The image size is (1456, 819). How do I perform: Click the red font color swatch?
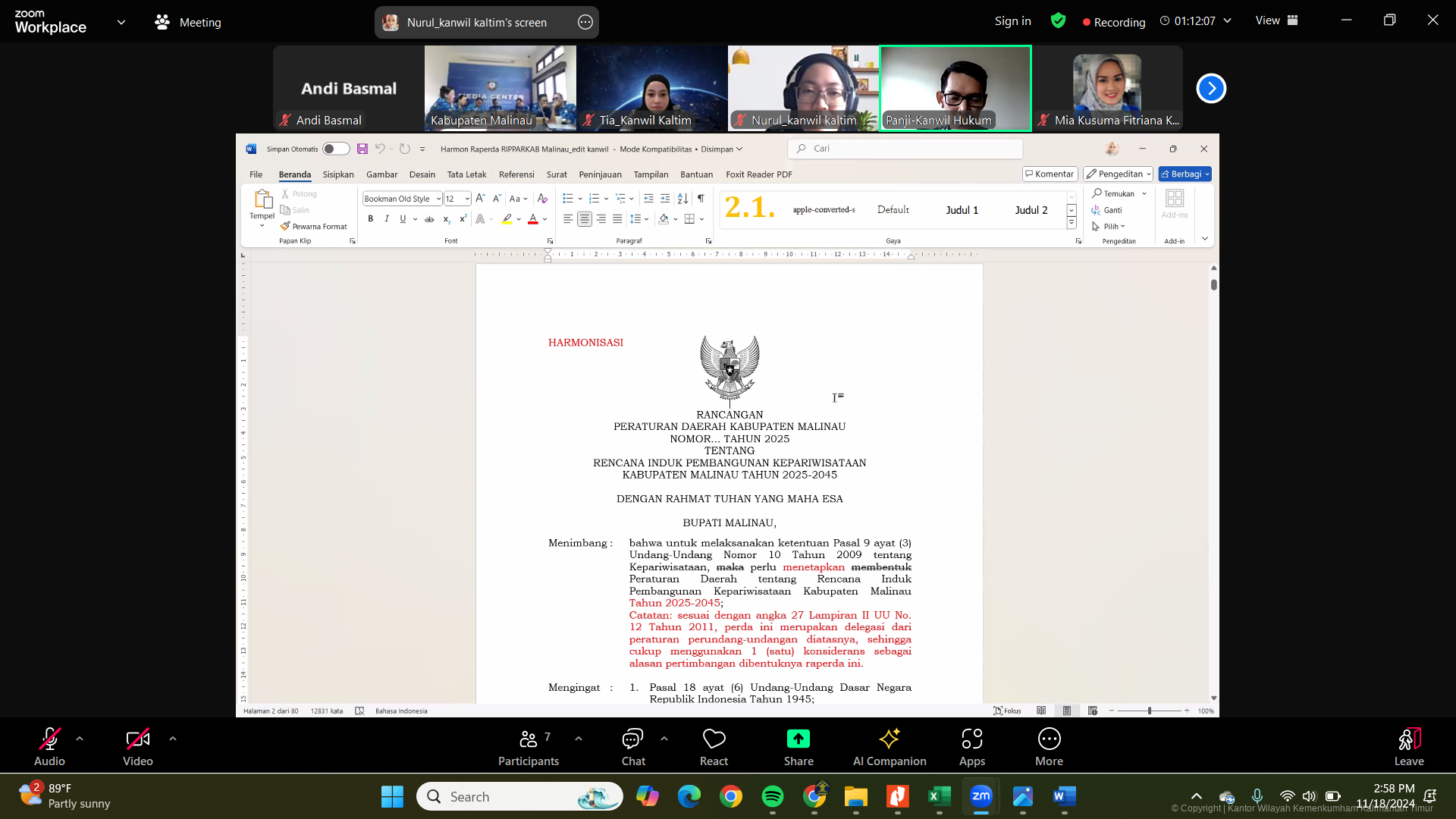click(x=533, y=219)
